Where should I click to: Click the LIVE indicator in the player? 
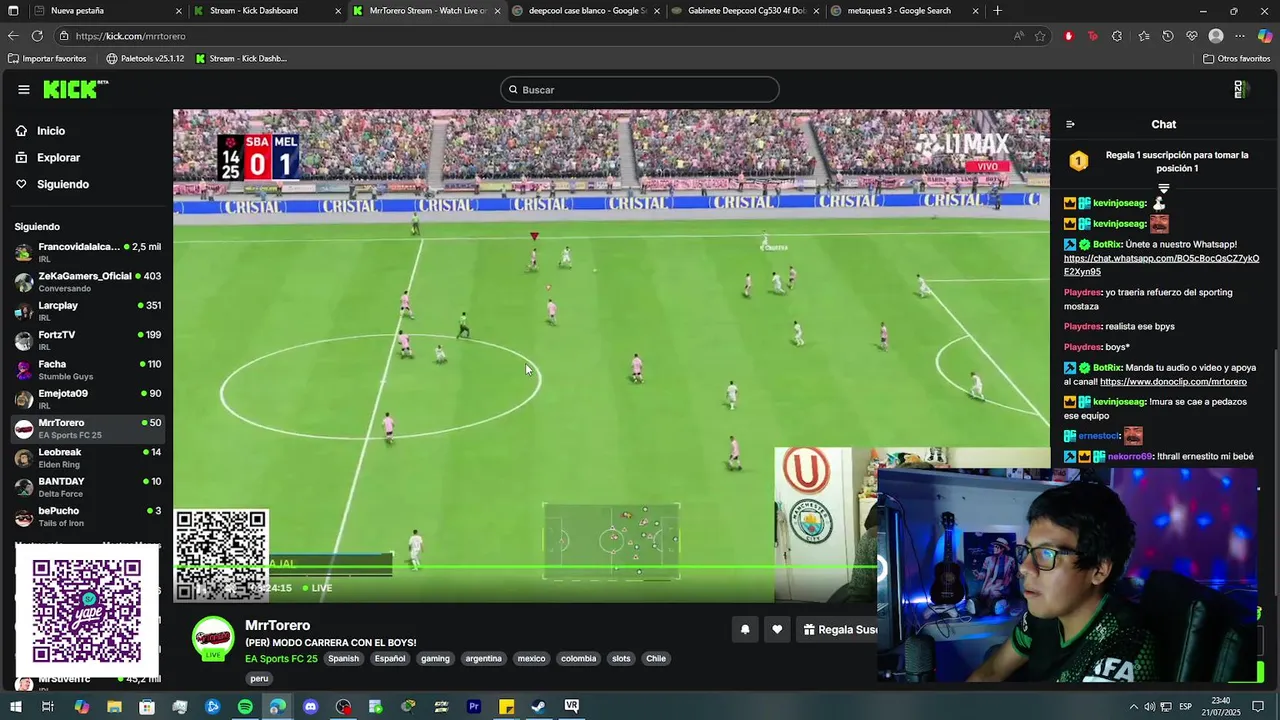[318, 588]
